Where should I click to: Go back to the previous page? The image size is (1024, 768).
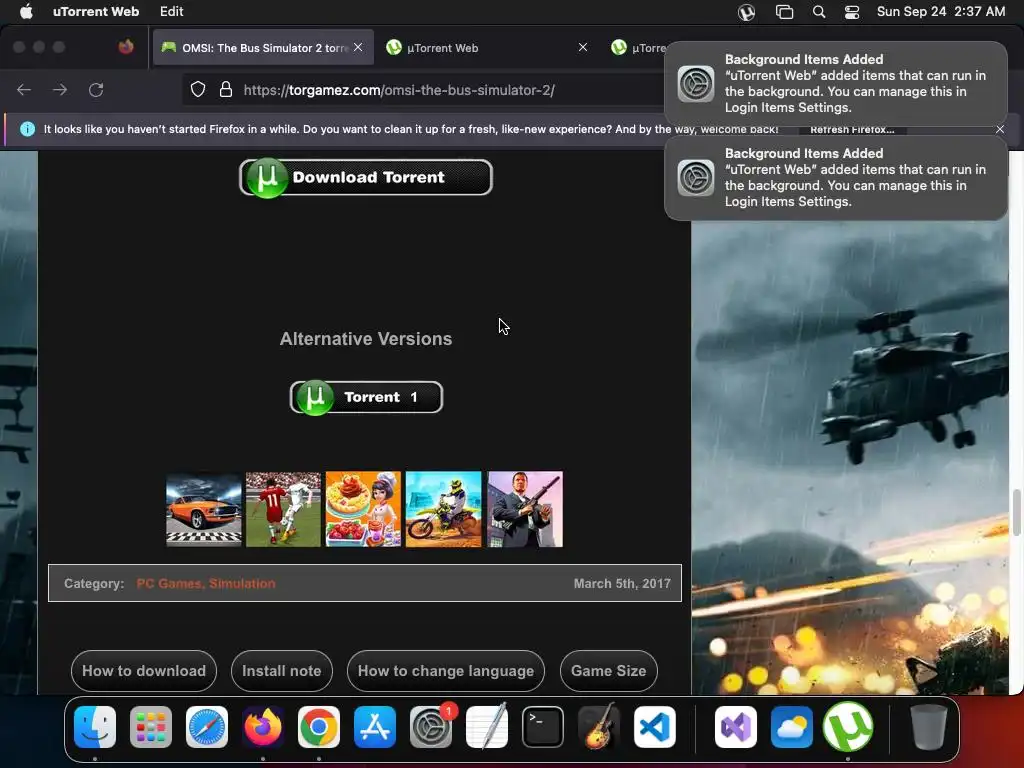[x=24, y=90]
